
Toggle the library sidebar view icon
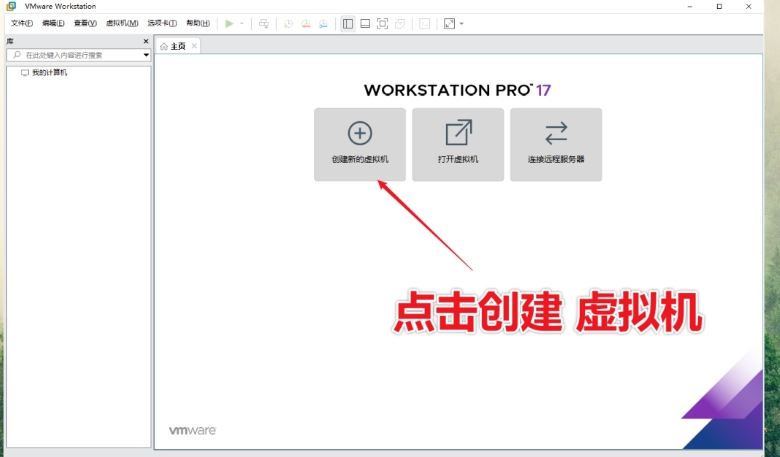tap(348, 23)
